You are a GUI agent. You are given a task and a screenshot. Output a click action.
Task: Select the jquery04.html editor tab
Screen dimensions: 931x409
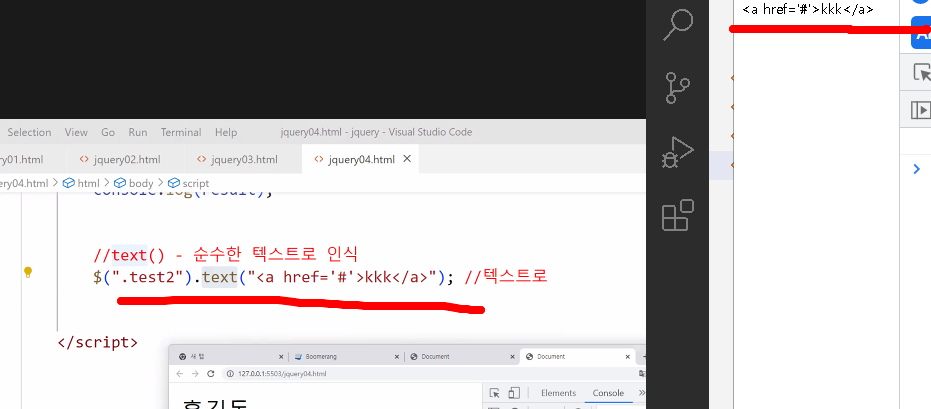pyautogui.click(x=361, y=159)
